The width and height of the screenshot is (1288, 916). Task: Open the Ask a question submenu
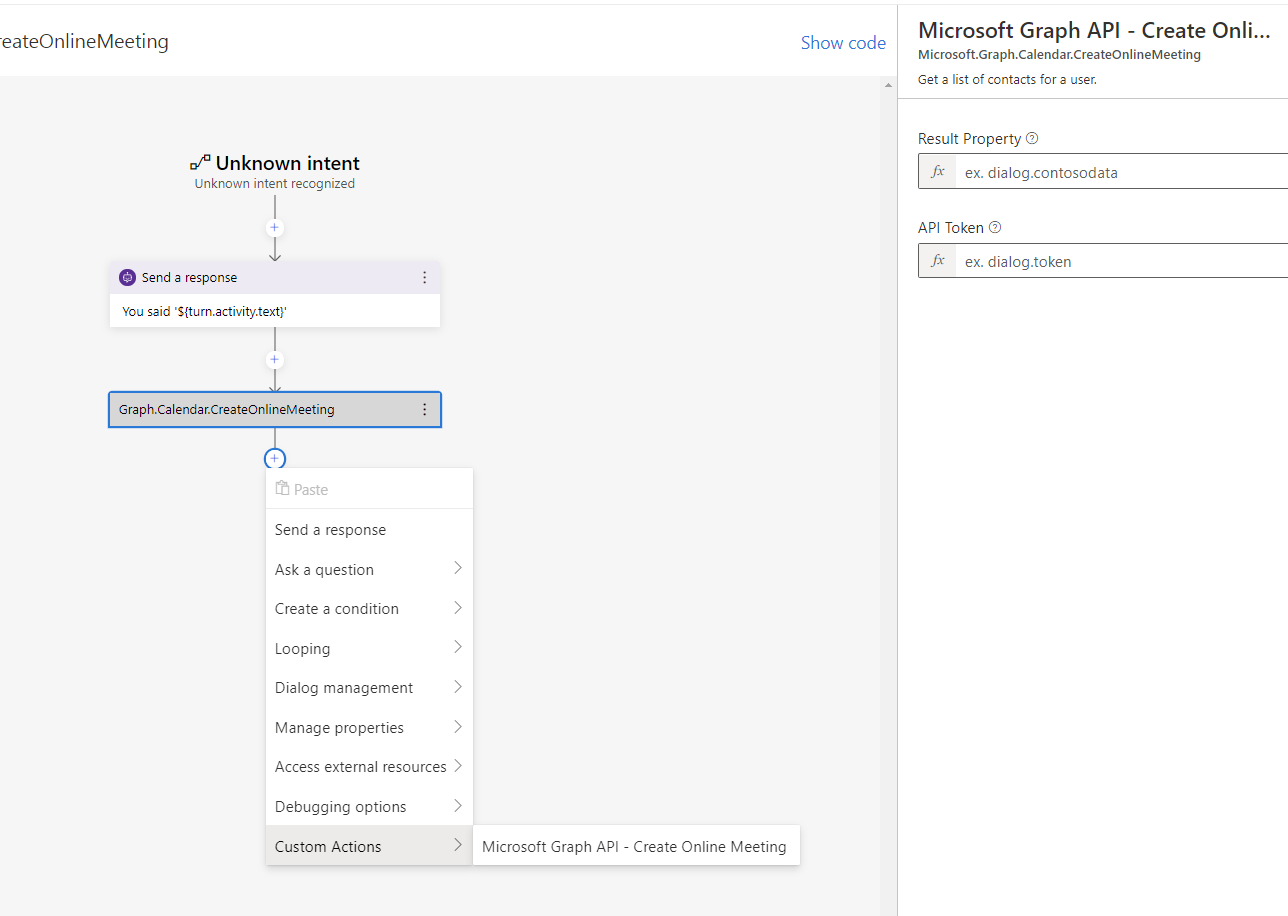369,569
